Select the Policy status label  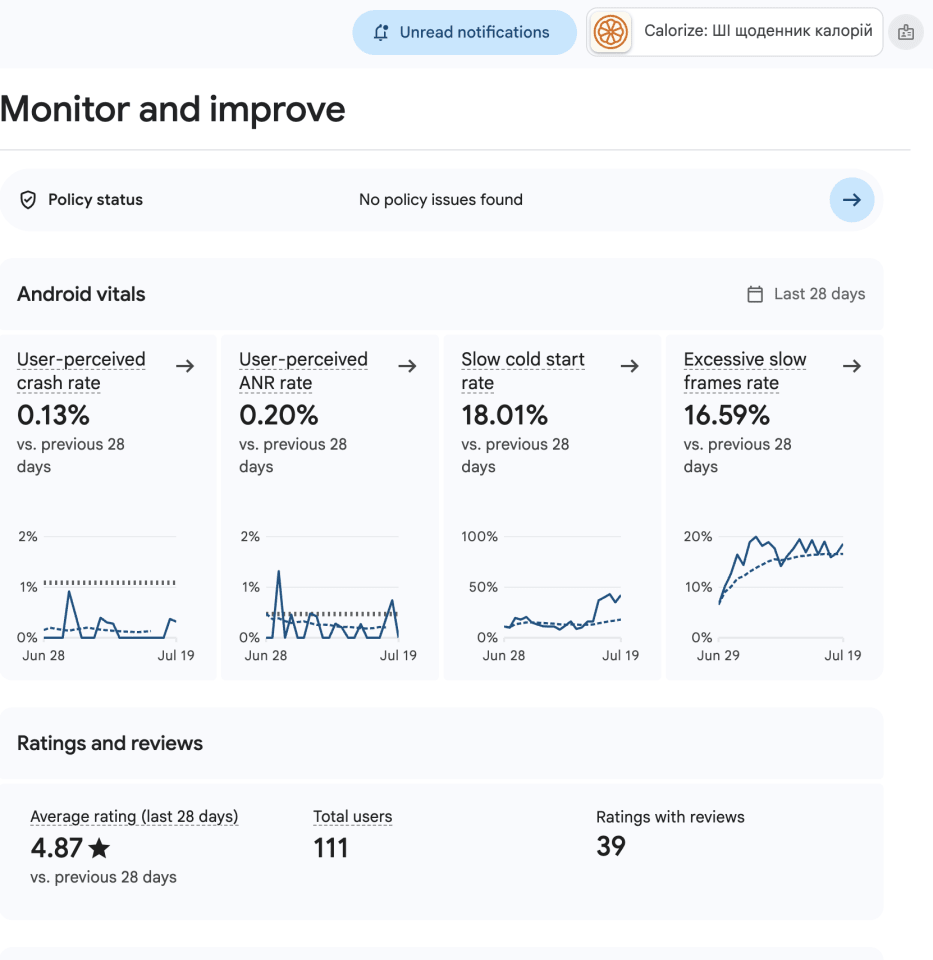(96, 200)
